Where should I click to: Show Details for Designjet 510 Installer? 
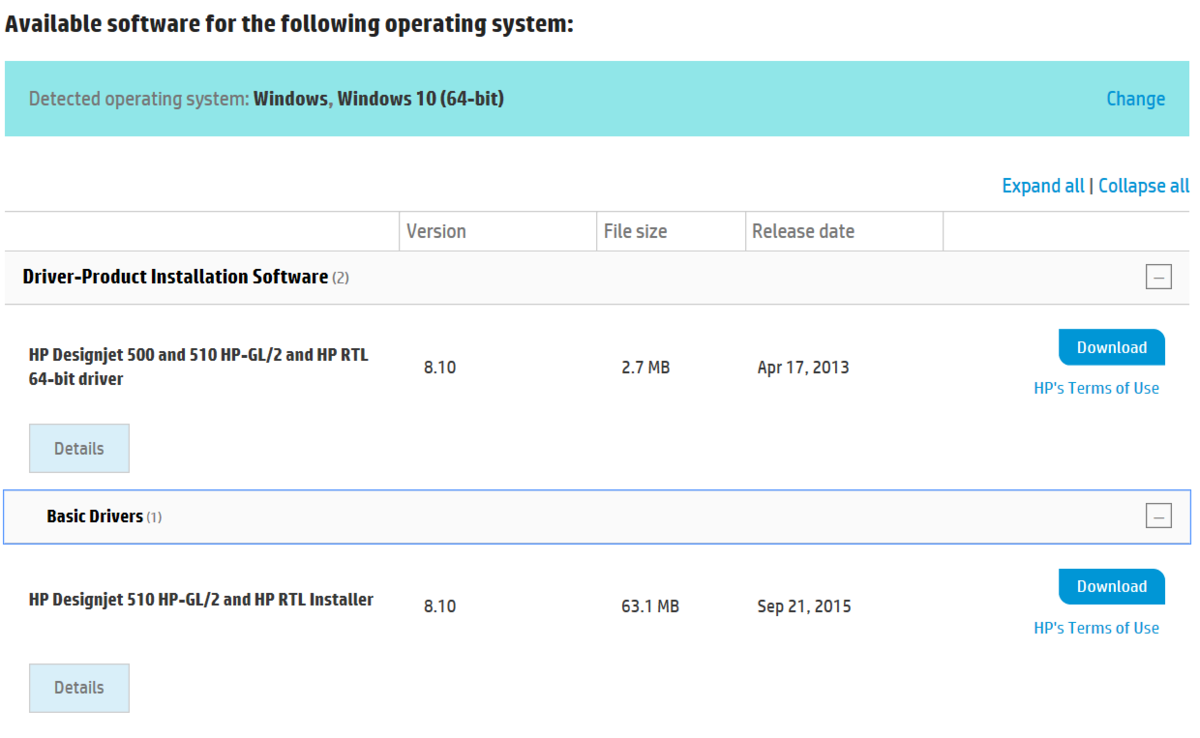point(79,688)
